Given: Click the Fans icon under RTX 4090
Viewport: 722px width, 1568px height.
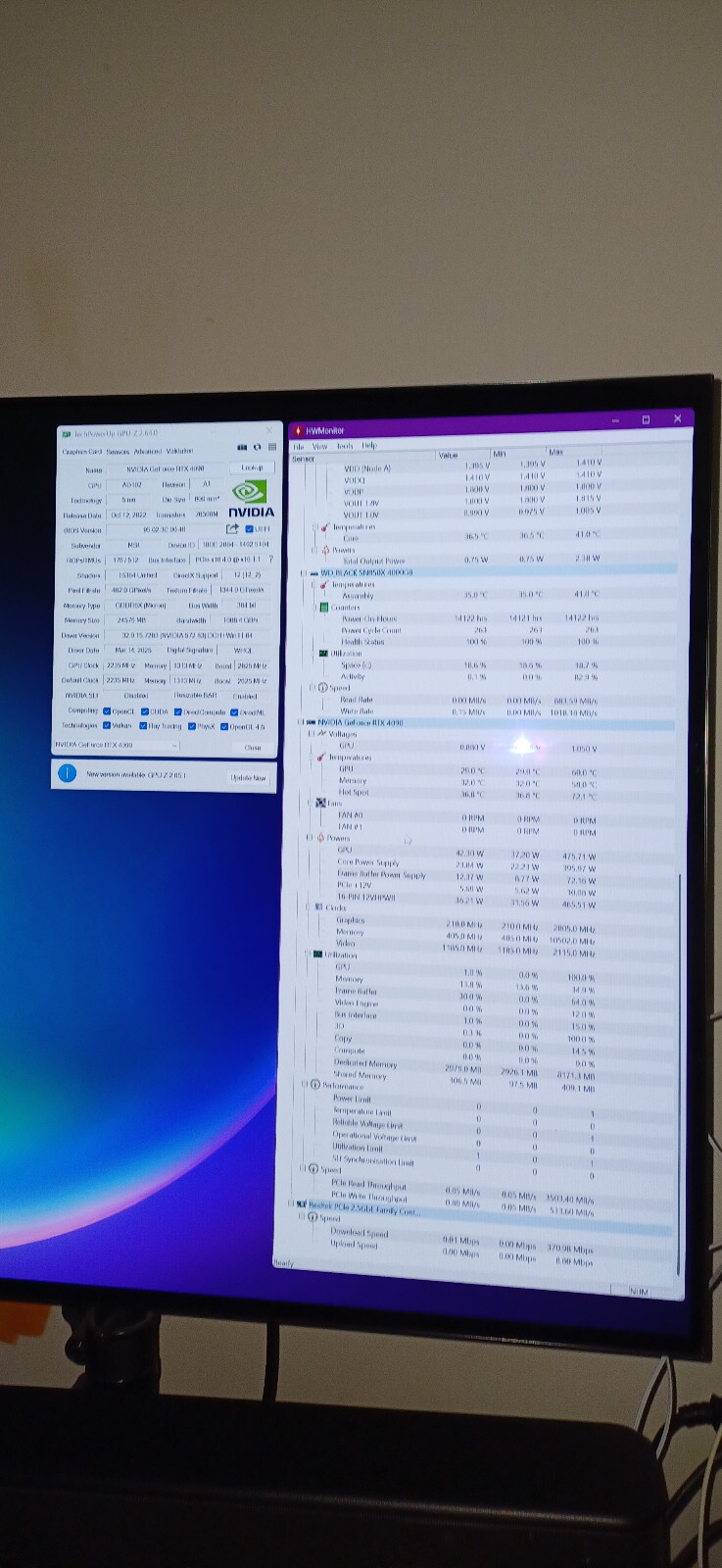Looking at the screenshot, I should coord(320,803).
